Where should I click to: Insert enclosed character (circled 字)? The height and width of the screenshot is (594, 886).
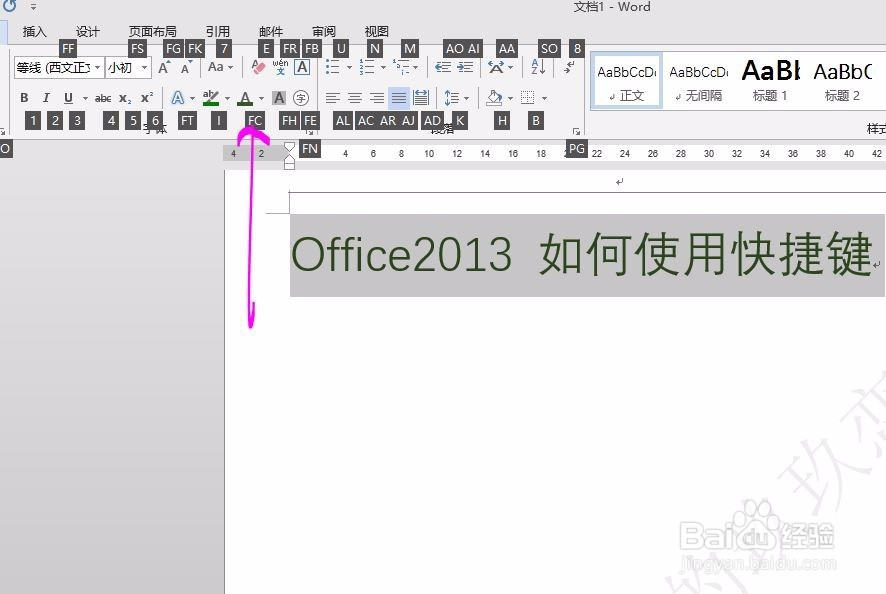click(x=301, y=98)
